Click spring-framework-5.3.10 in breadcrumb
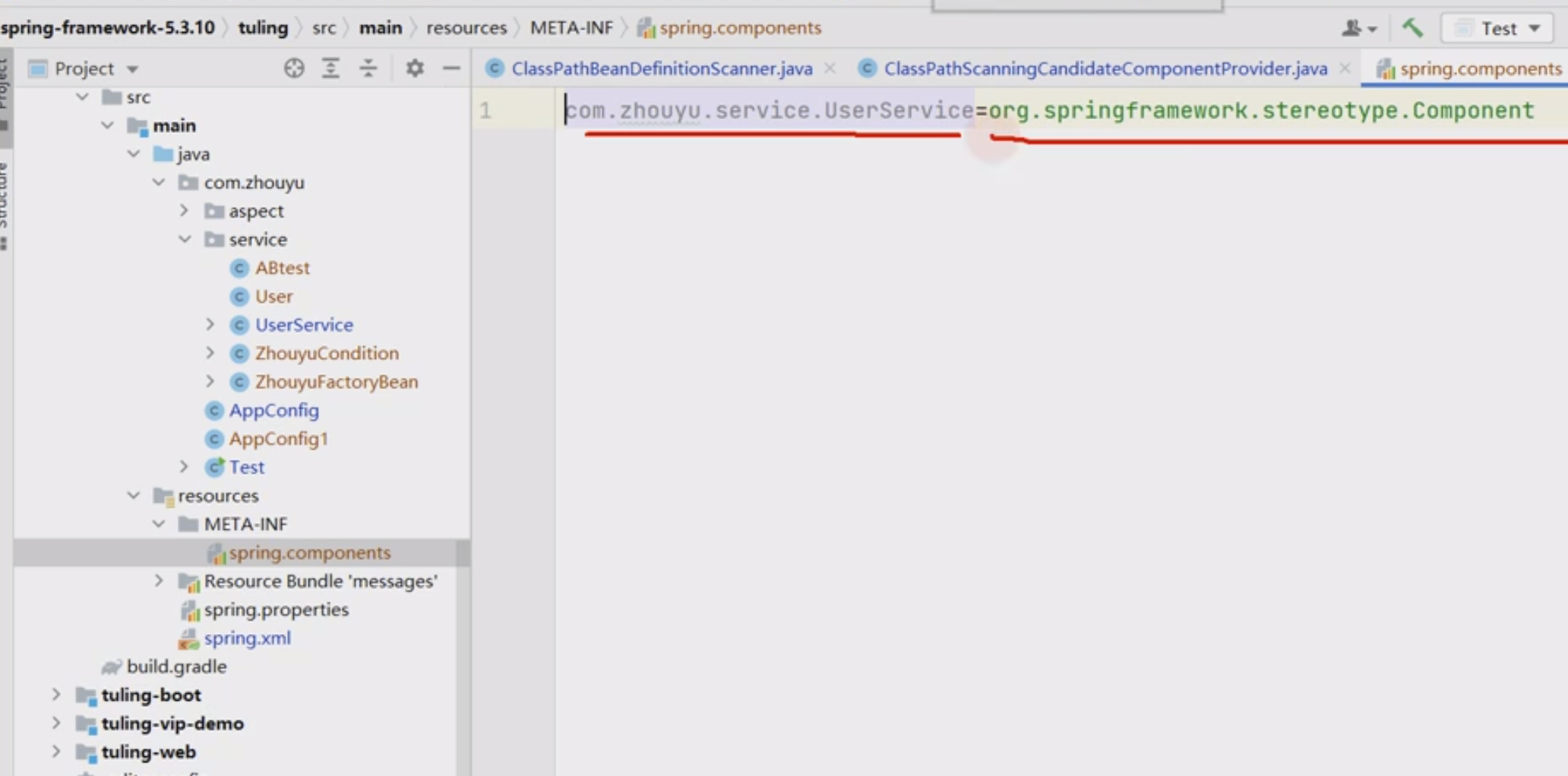 click(x=108, y=28)
